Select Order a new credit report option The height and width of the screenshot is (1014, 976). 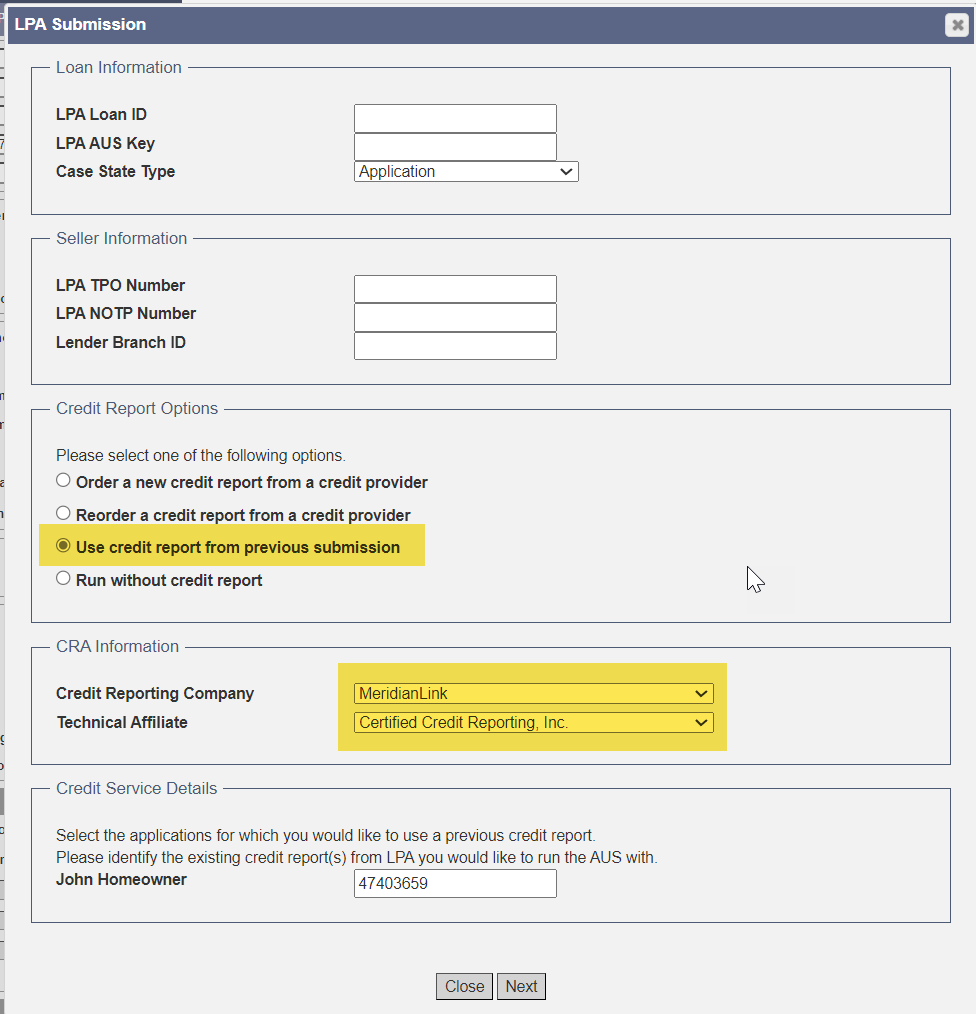63,480
